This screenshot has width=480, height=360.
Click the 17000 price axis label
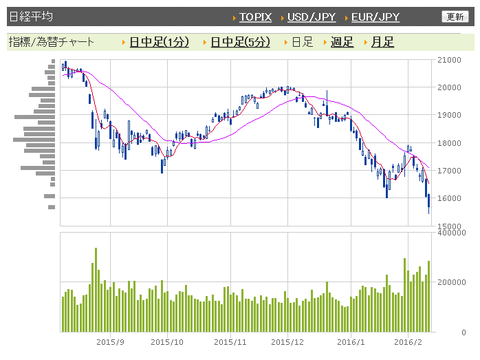[x=449, y=171]
